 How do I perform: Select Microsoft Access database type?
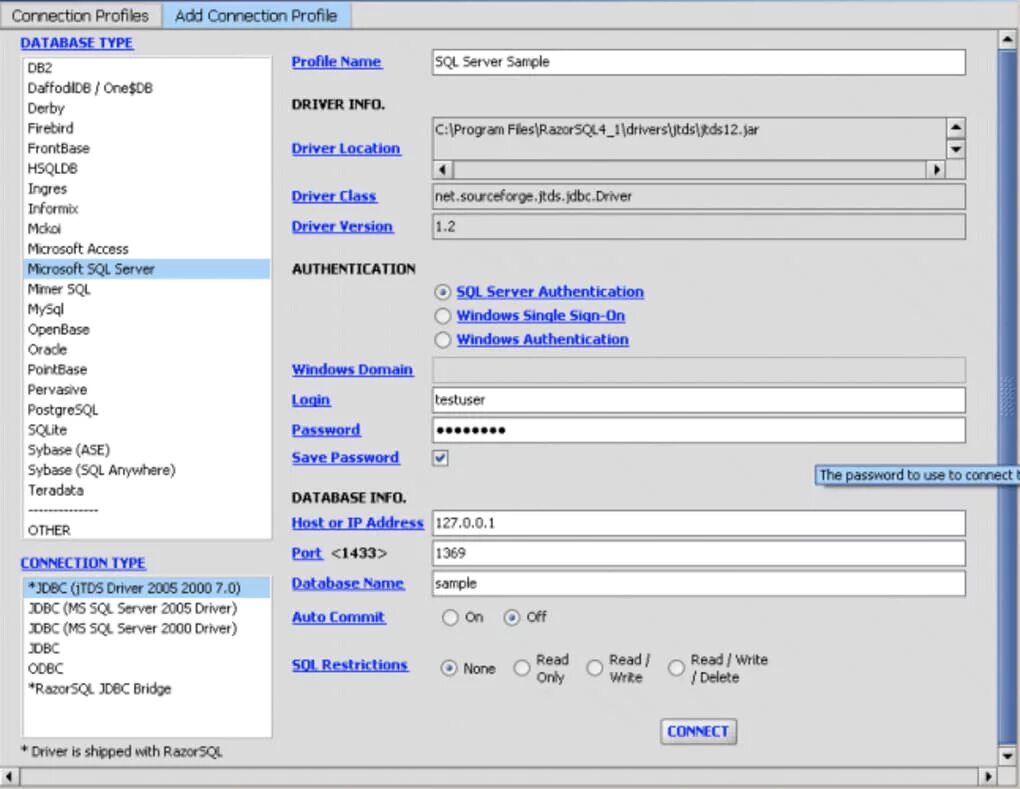pos(146,249)
